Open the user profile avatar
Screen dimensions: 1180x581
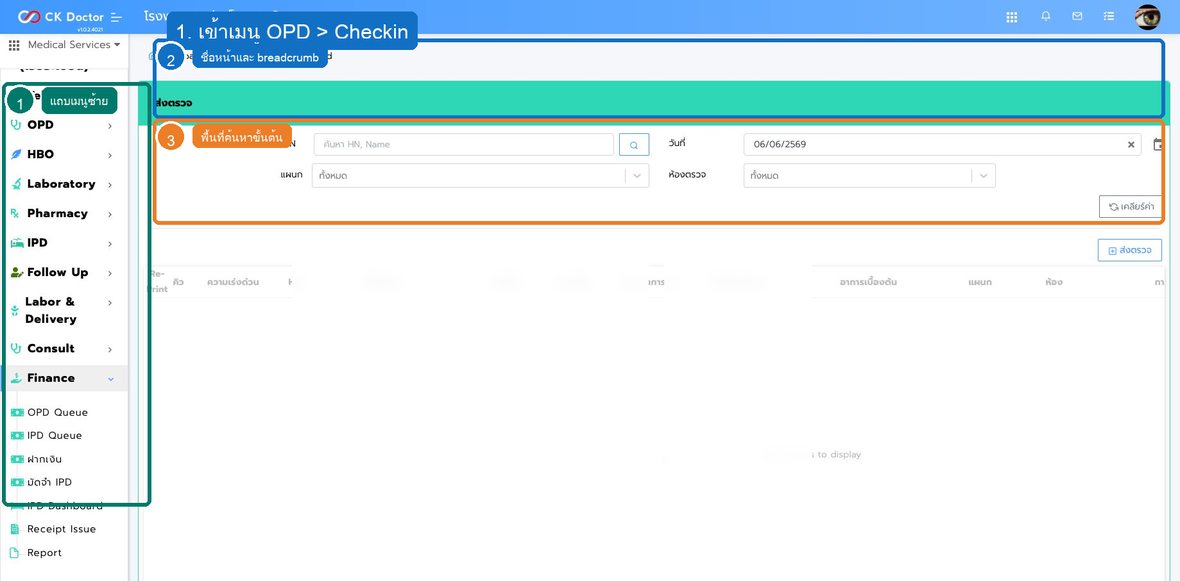(1148, 17)
